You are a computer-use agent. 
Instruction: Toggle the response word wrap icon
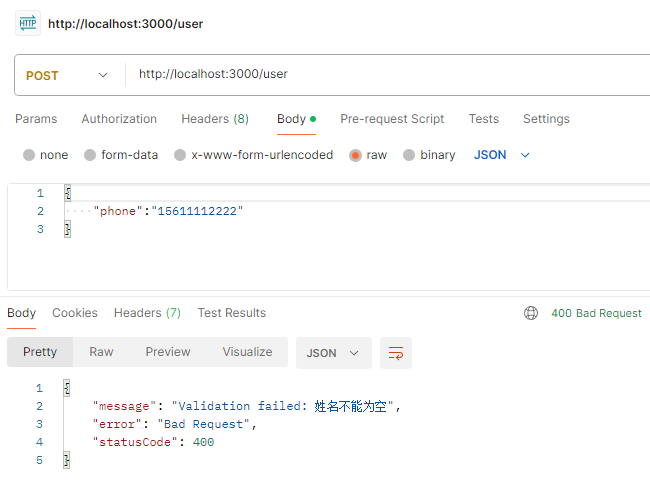[x=396, y=353]
